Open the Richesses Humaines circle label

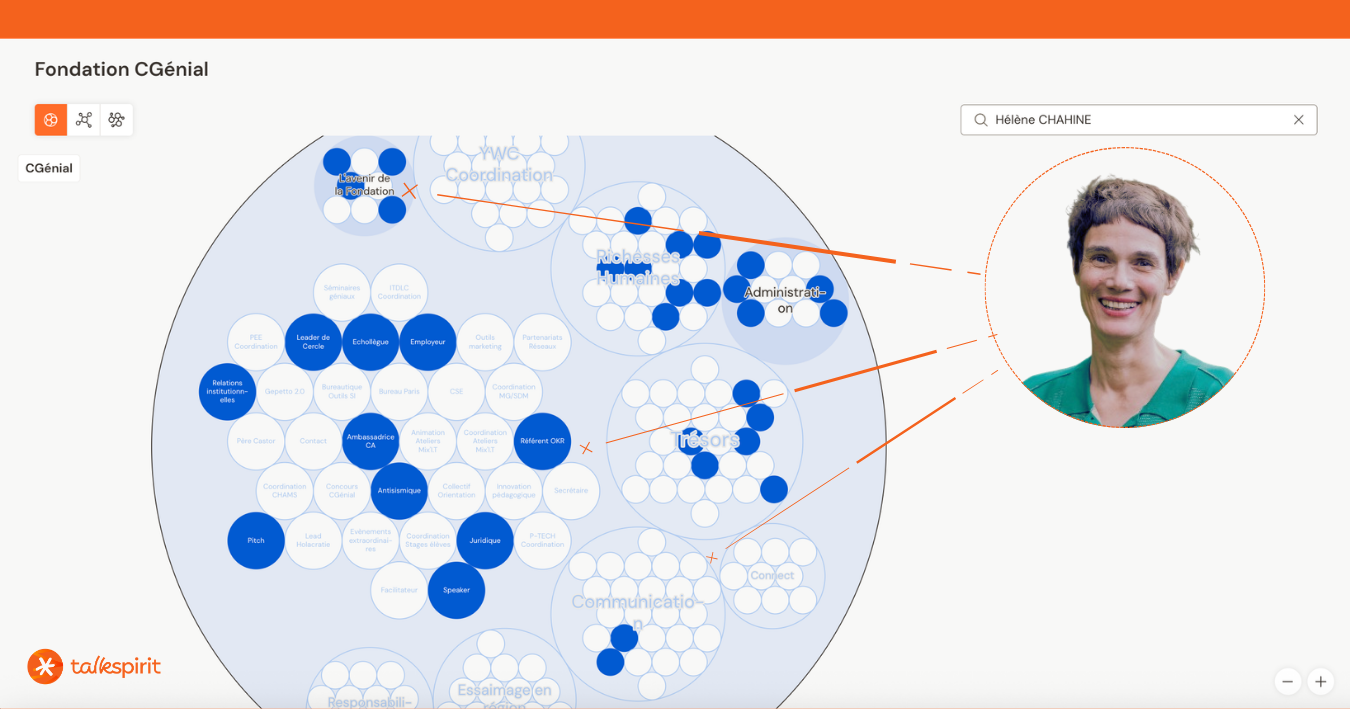coord(638,268)
